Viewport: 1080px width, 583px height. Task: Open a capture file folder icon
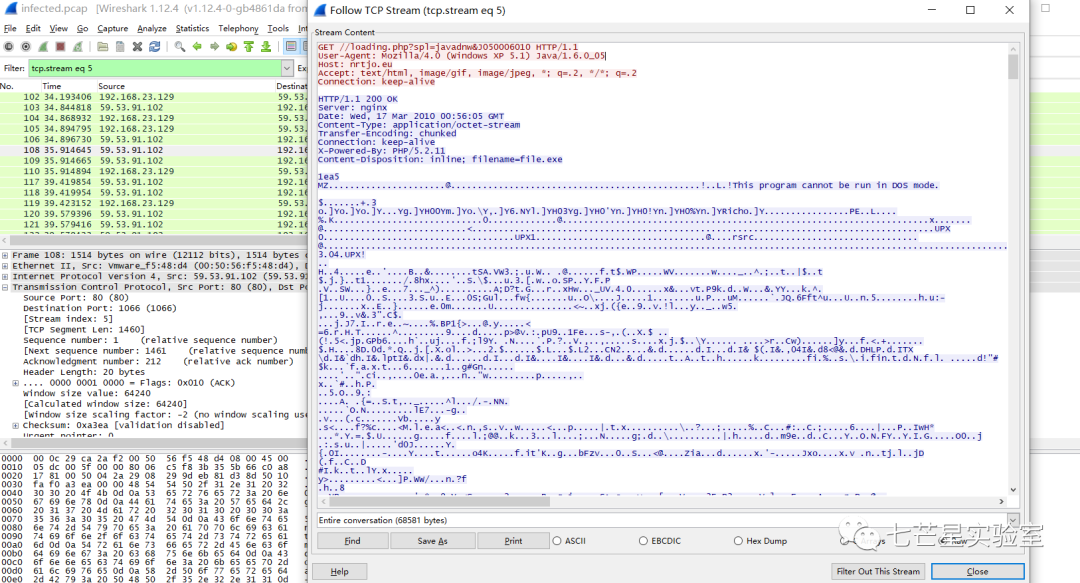(102, 46)
